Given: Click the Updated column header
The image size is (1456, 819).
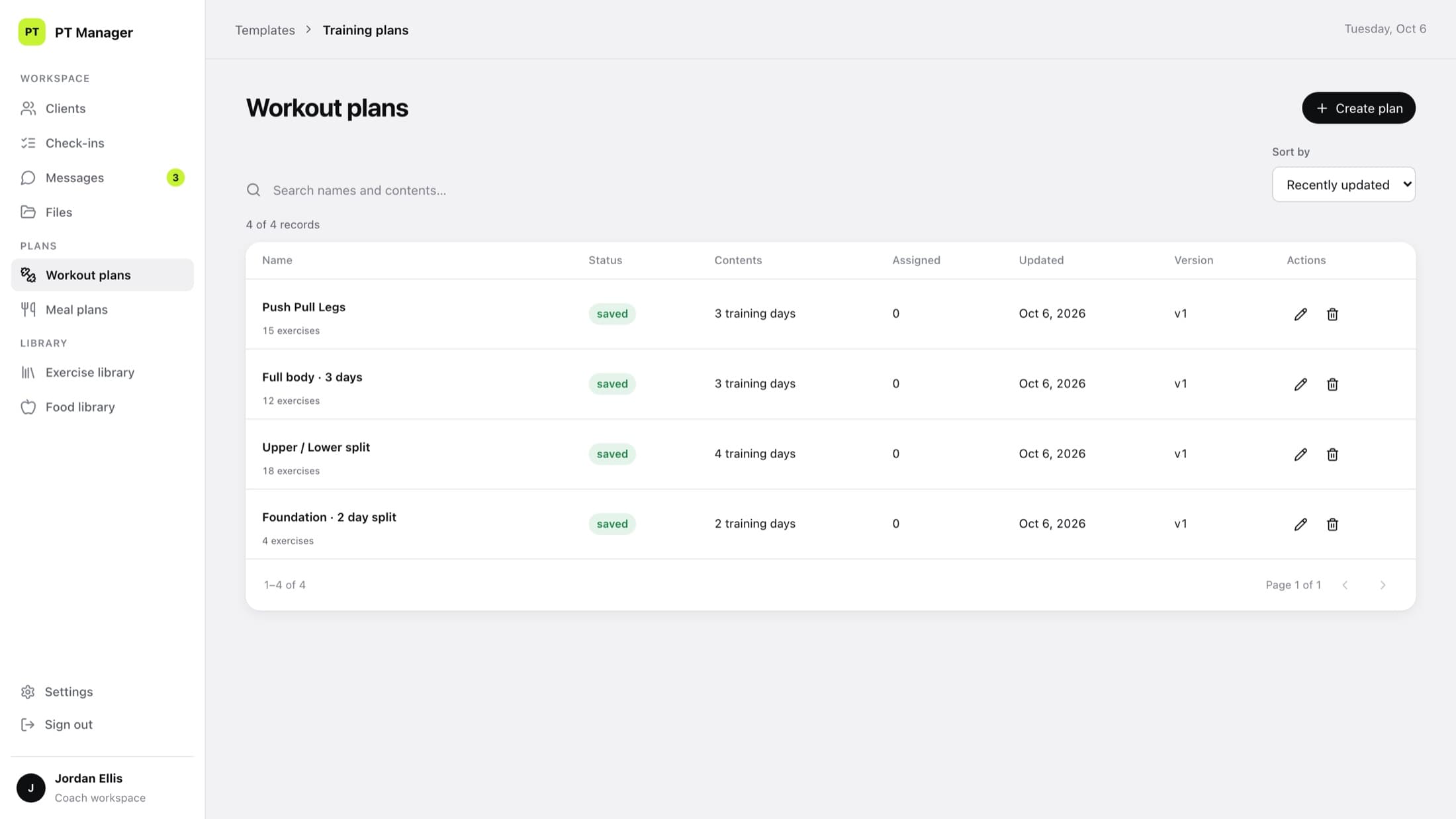Looking at the screenshot, I should coord(1041,260).
